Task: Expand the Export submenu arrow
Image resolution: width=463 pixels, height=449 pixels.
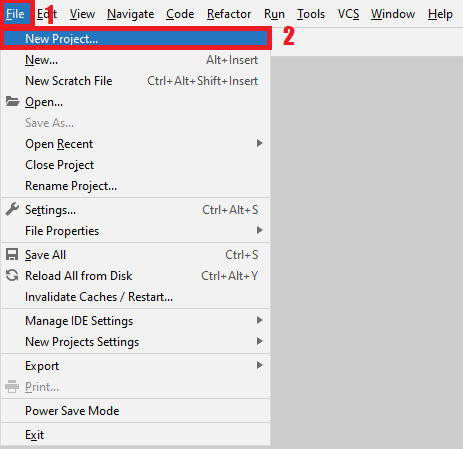Action: 259,365
